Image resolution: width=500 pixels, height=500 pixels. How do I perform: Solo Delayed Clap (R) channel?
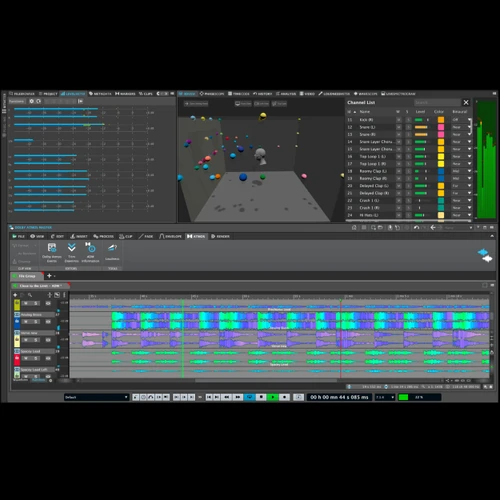pos(408,193)
